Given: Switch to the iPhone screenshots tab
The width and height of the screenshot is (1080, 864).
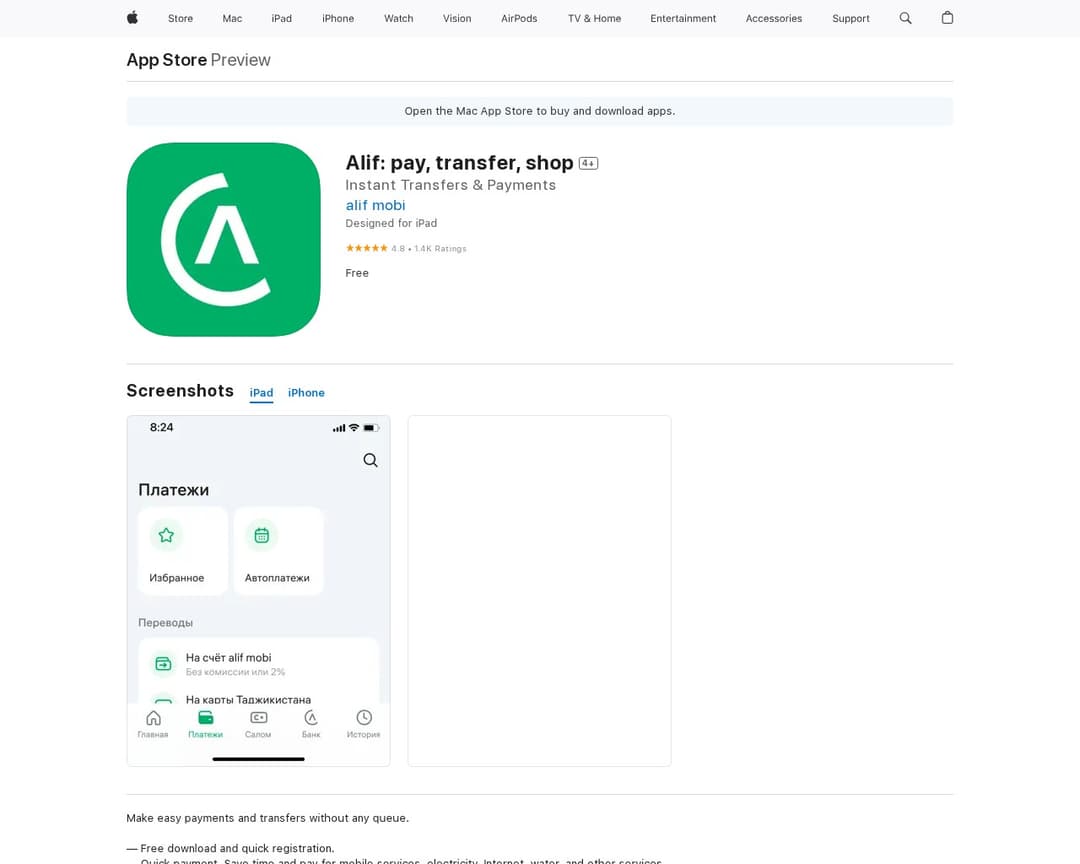Looking at the screenshot, I should point(306,393).
